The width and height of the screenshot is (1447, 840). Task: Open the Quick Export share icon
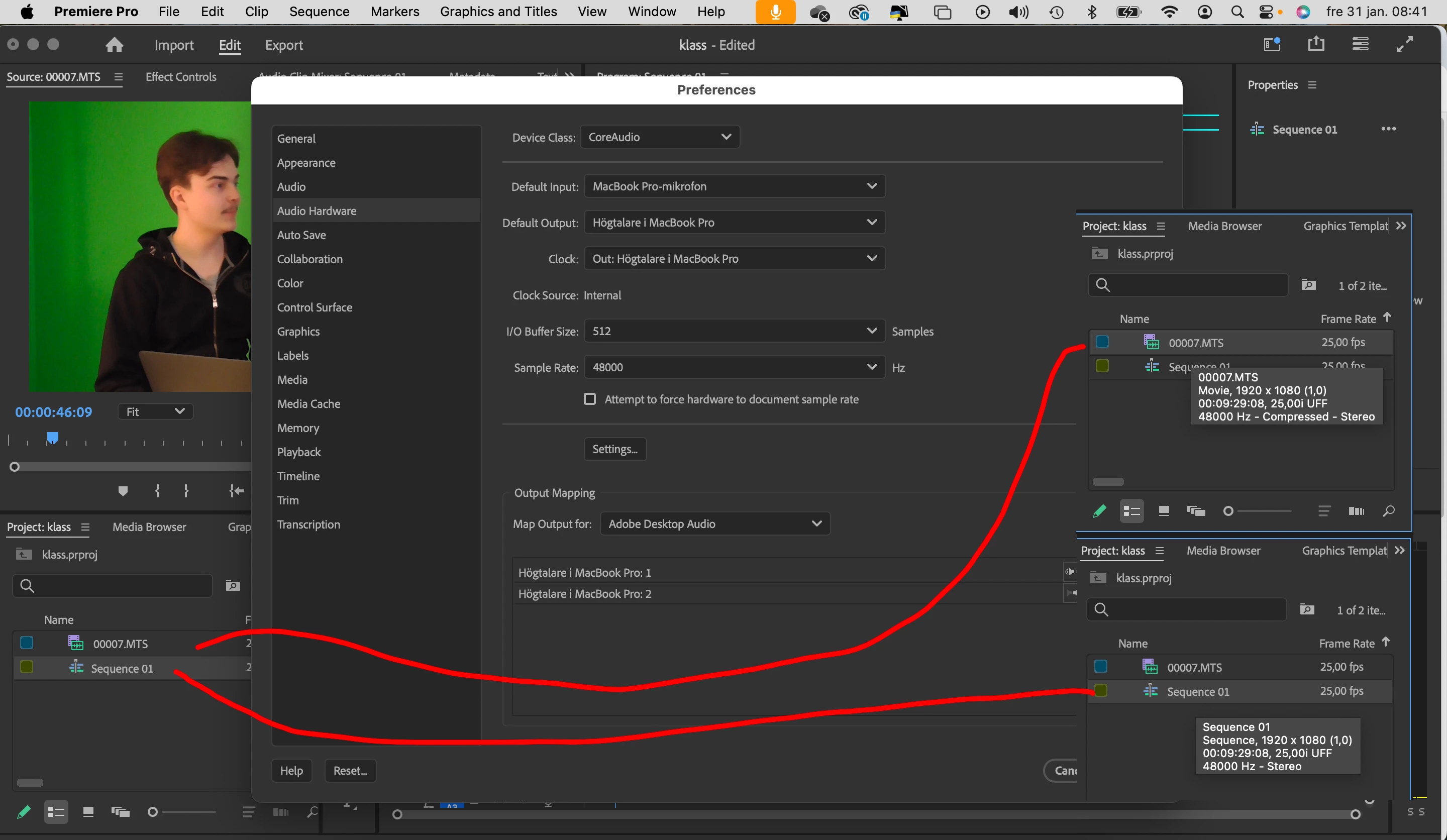1315,44
